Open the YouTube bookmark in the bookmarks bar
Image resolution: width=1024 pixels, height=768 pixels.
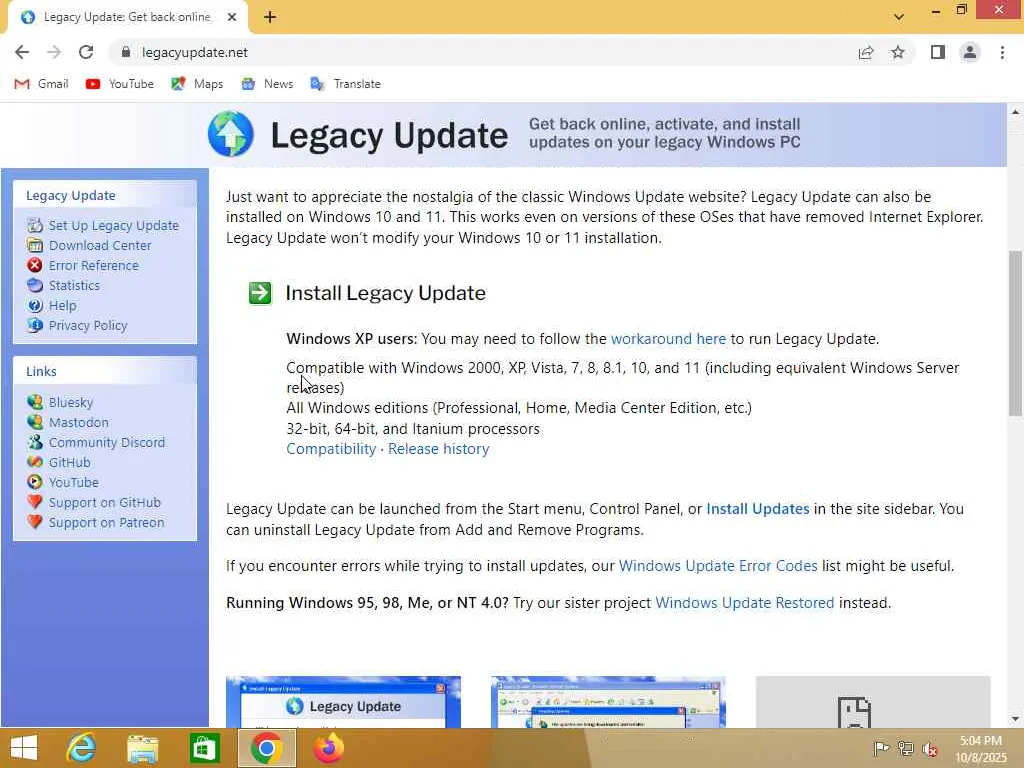coord(120,84)
